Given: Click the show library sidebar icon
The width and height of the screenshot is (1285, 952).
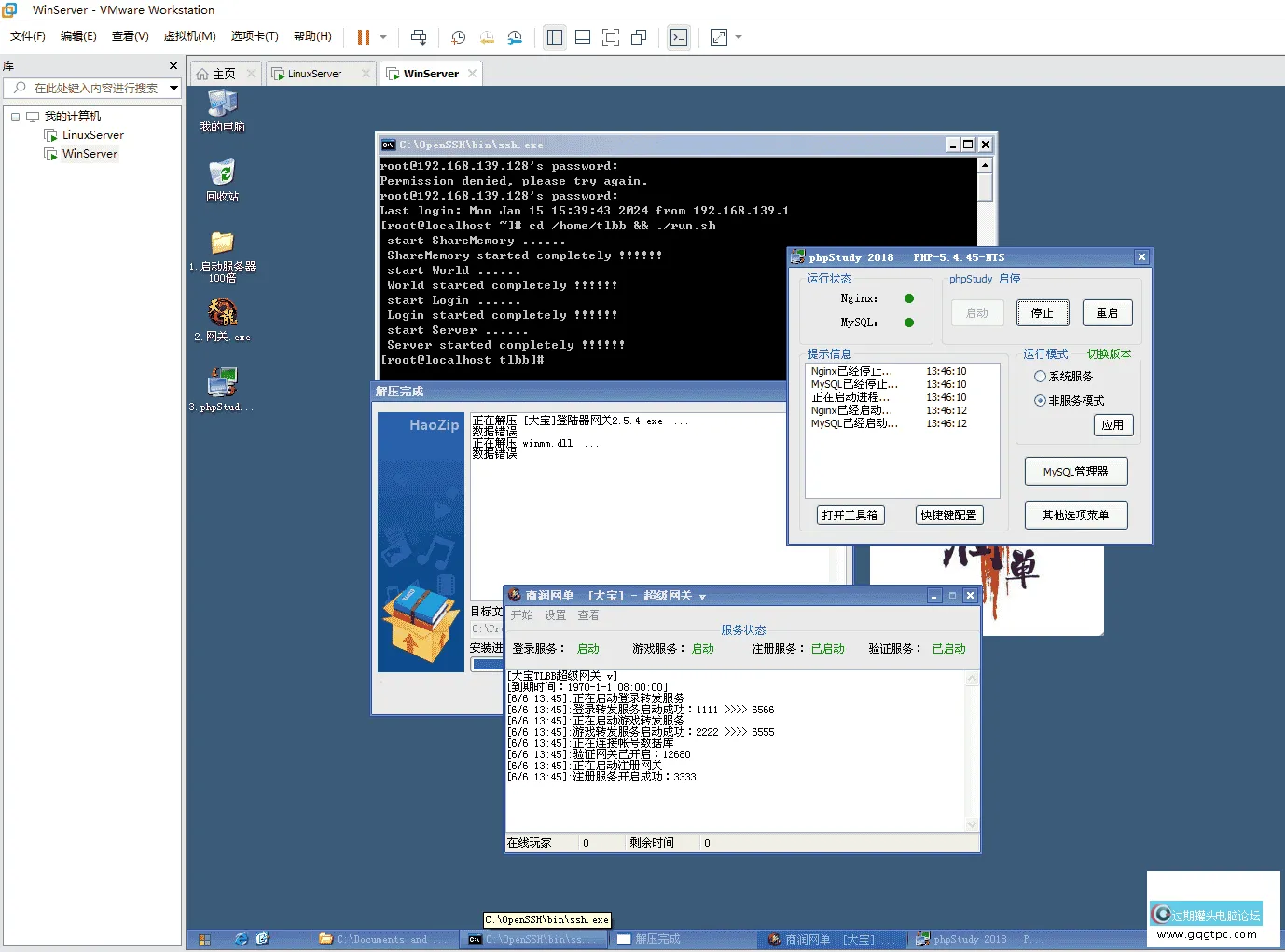Looking at the screenshot, I should tap(555, 37).
